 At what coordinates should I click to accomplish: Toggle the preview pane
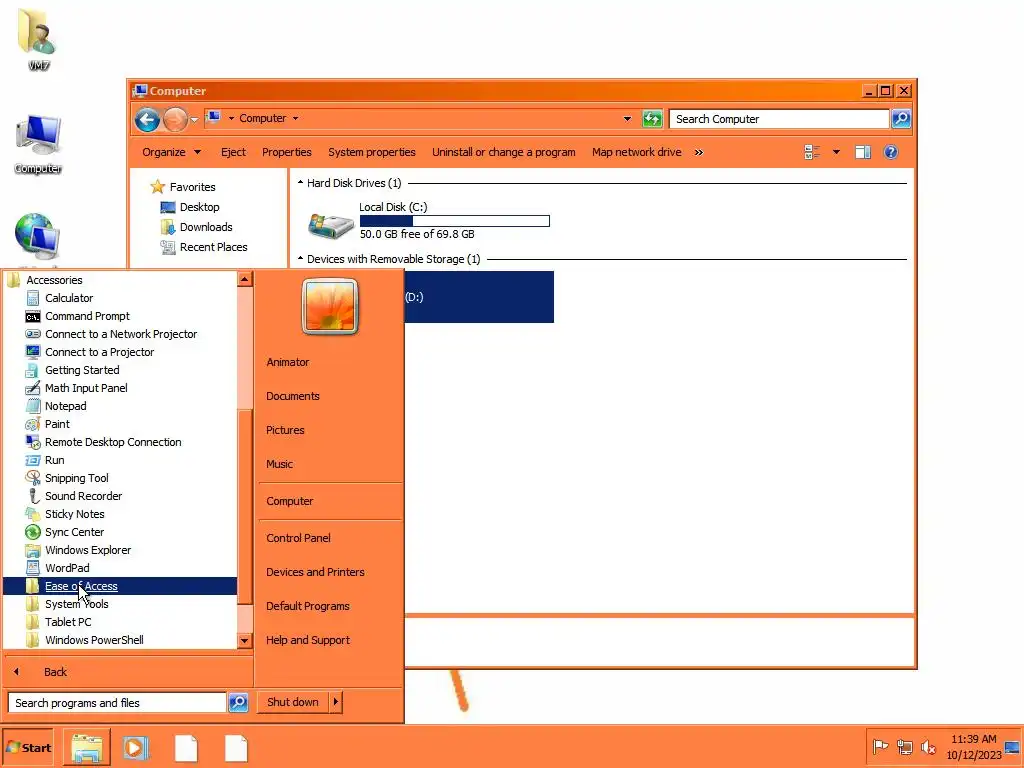[x=863, y=152]
